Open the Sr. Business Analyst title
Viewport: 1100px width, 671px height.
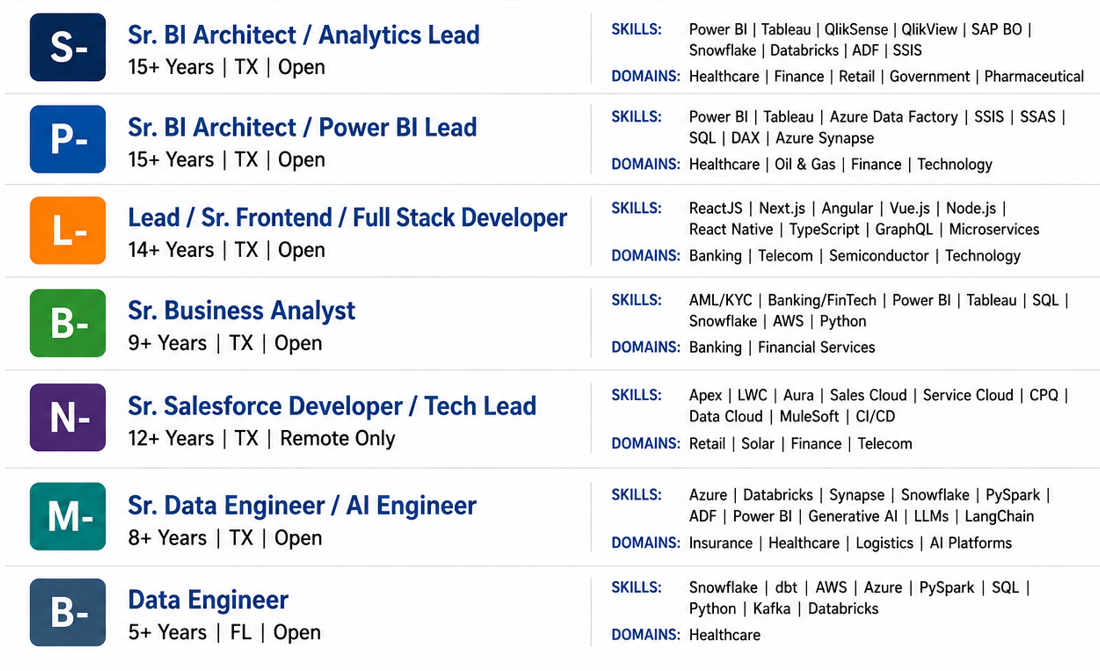pos(241,311)
